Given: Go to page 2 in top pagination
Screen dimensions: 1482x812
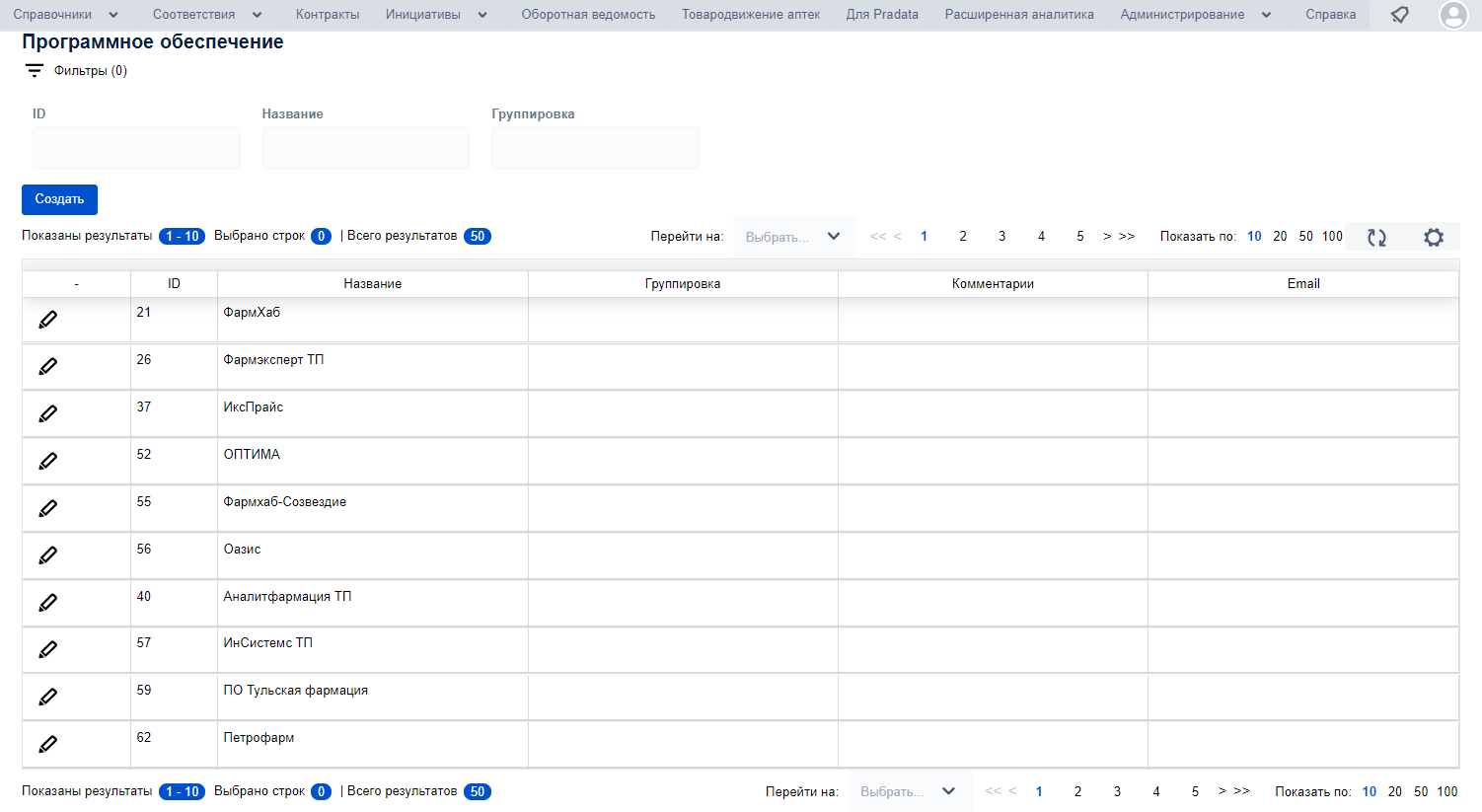Looking at the screenshot, I should [x=963, y=237].
